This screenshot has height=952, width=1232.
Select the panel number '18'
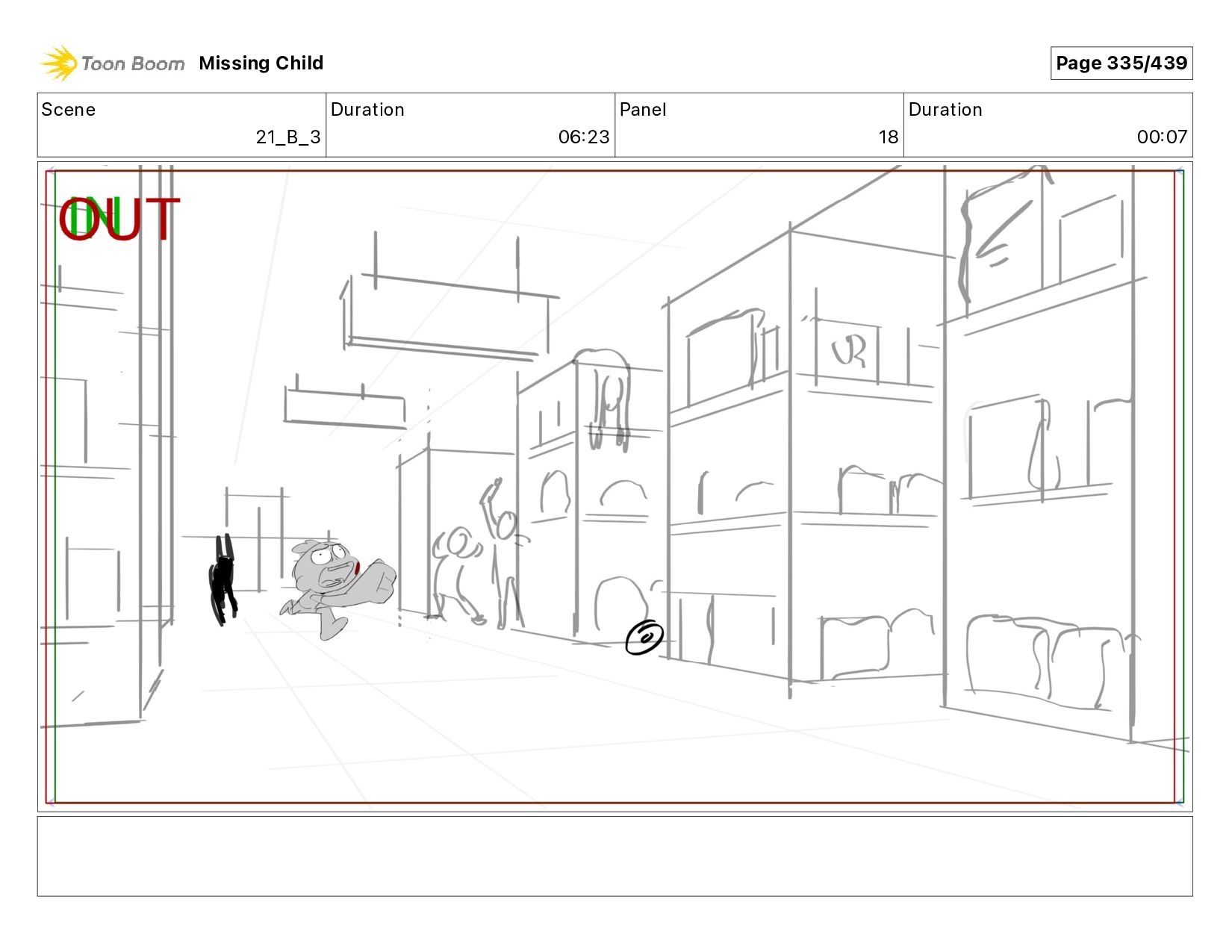tap(889, 137)
